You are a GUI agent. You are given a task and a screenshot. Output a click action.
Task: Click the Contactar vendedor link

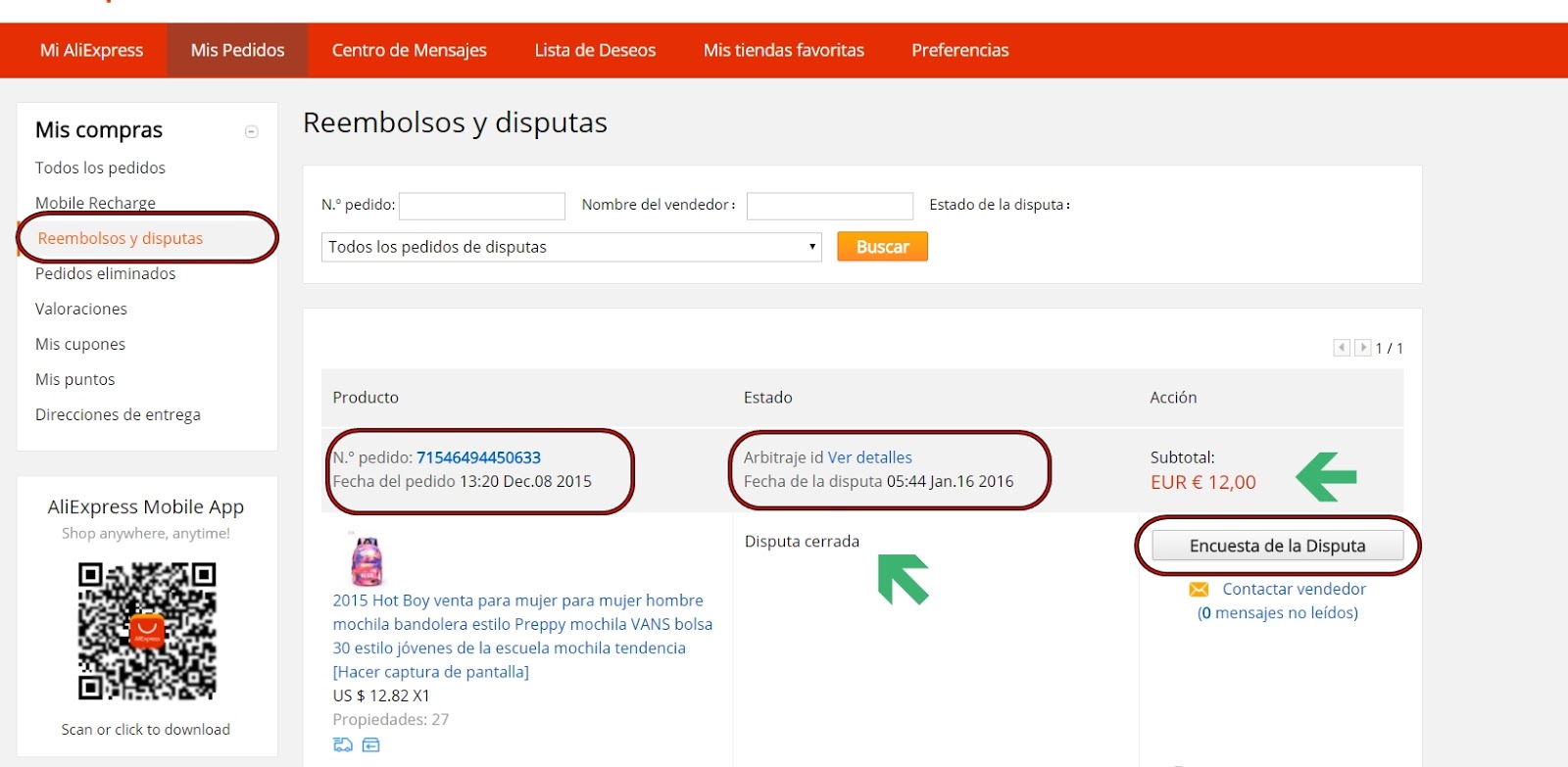[x=1294, y=589]
